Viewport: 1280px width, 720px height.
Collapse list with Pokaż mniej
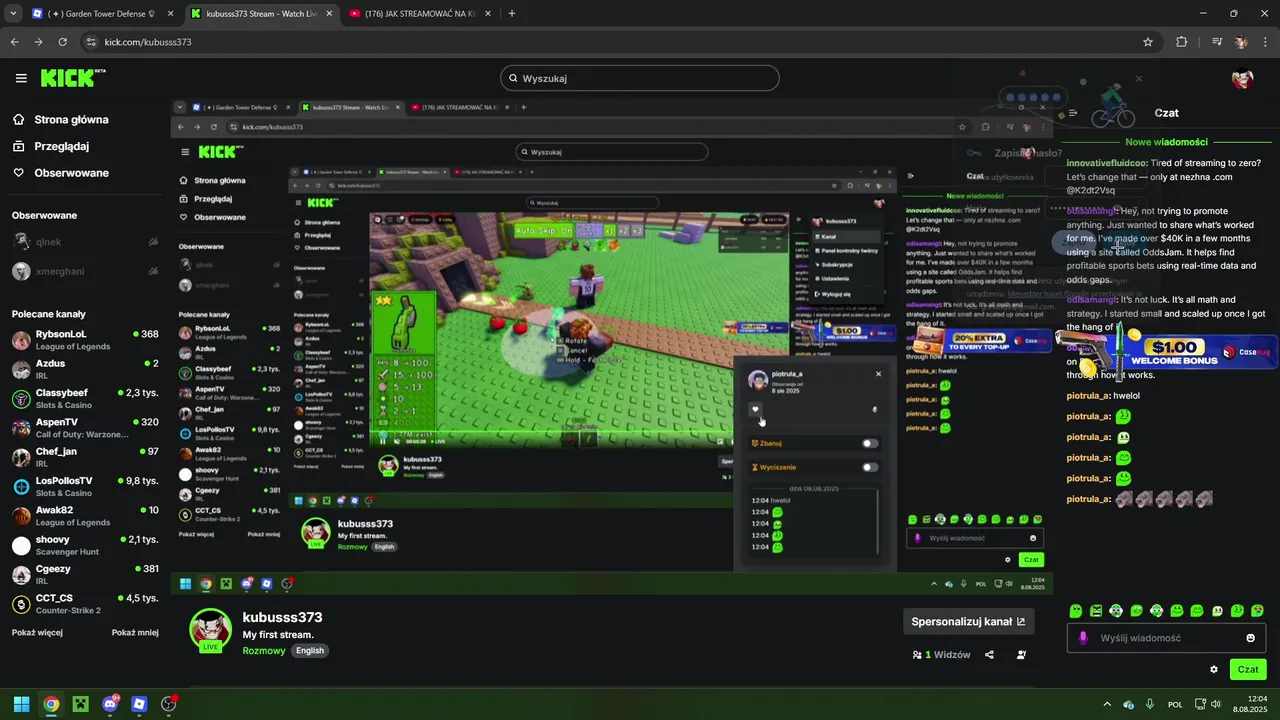(135, 632)
